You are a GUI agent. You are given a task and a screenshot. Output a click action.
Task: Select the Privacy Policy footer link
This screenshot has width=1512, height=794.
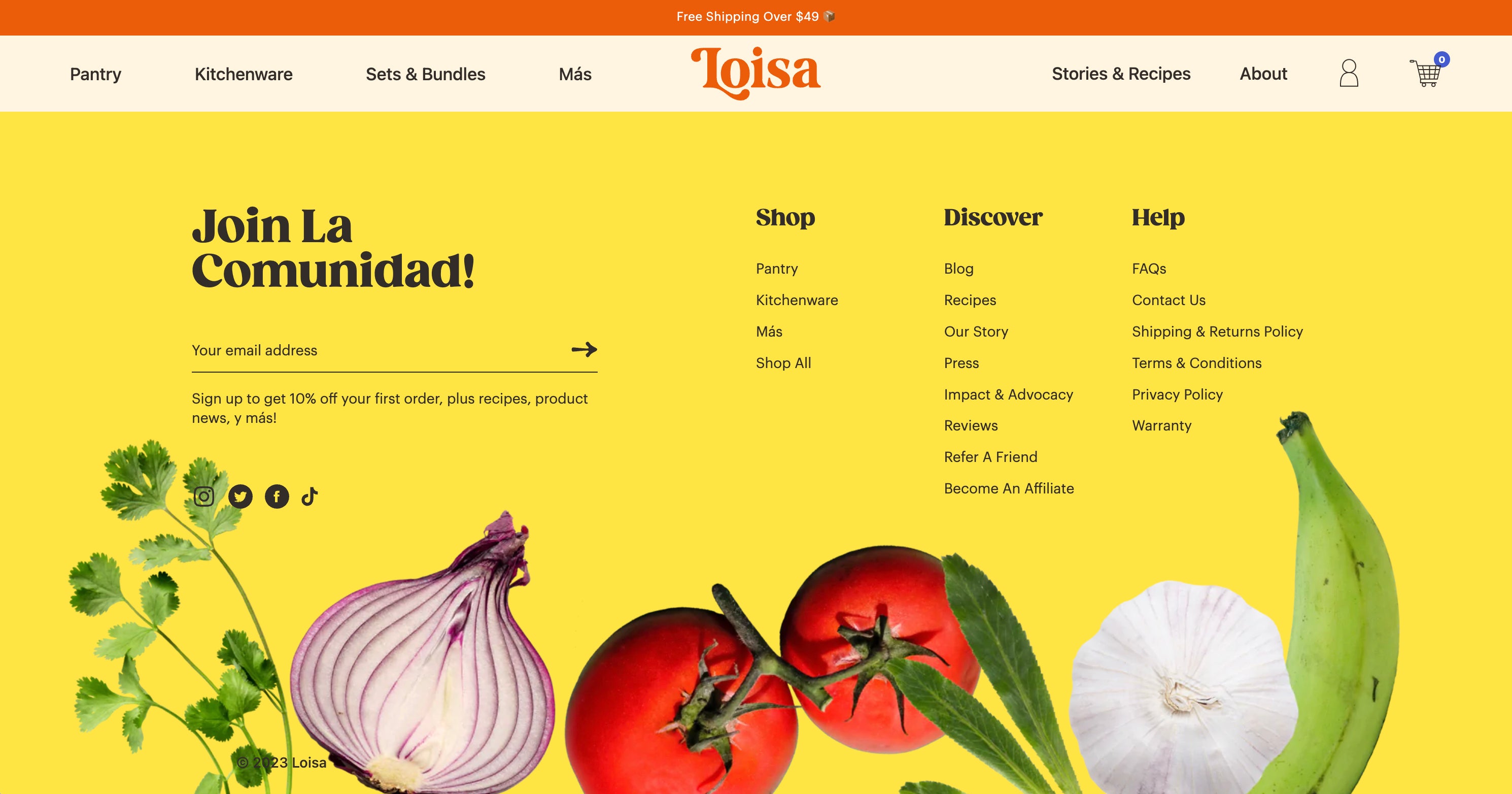pos(1177,394)
